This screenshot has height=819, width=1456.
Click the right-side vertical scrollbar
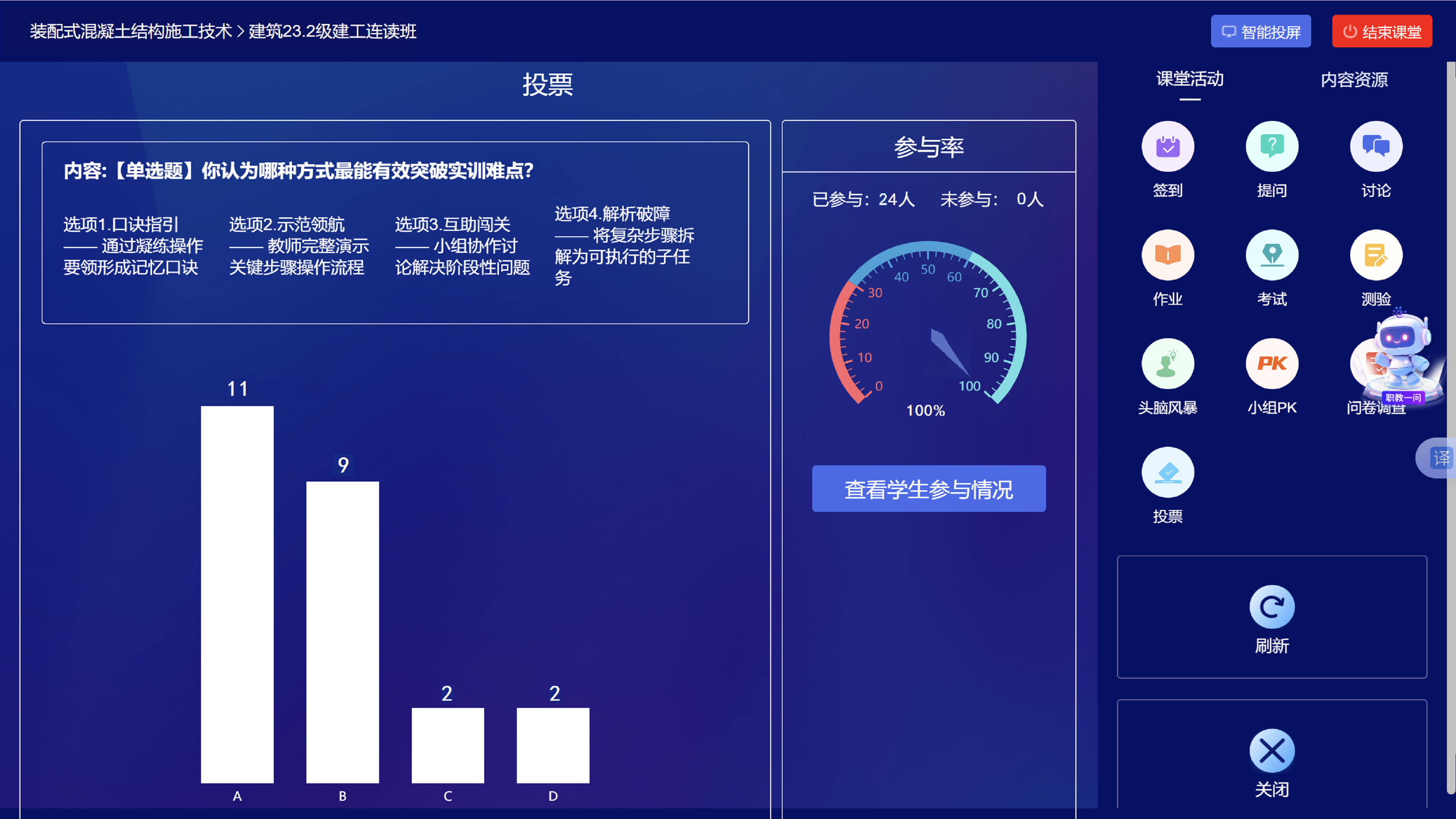[1451, 428]
